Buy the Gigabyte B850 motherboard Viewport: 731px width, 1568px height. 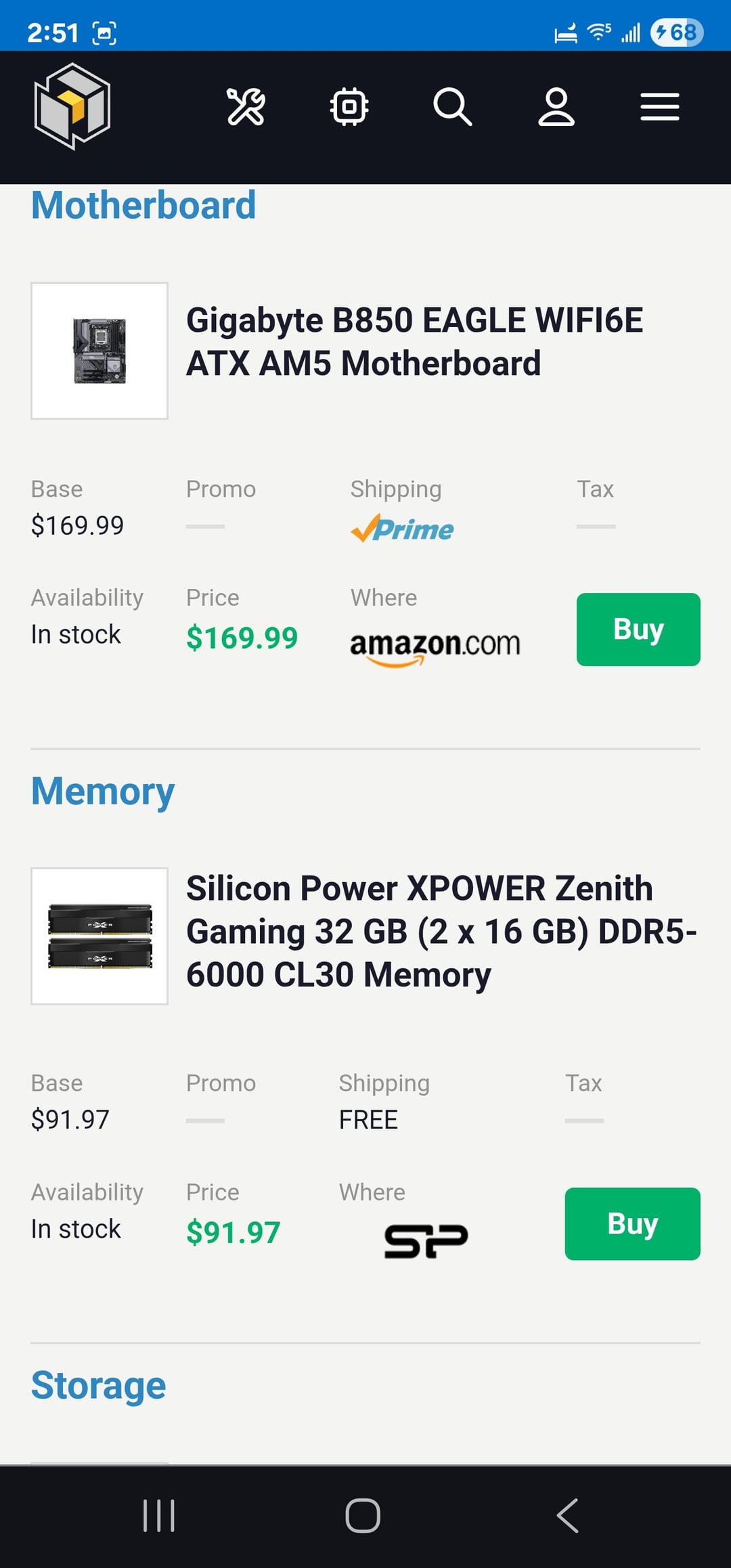638,630
